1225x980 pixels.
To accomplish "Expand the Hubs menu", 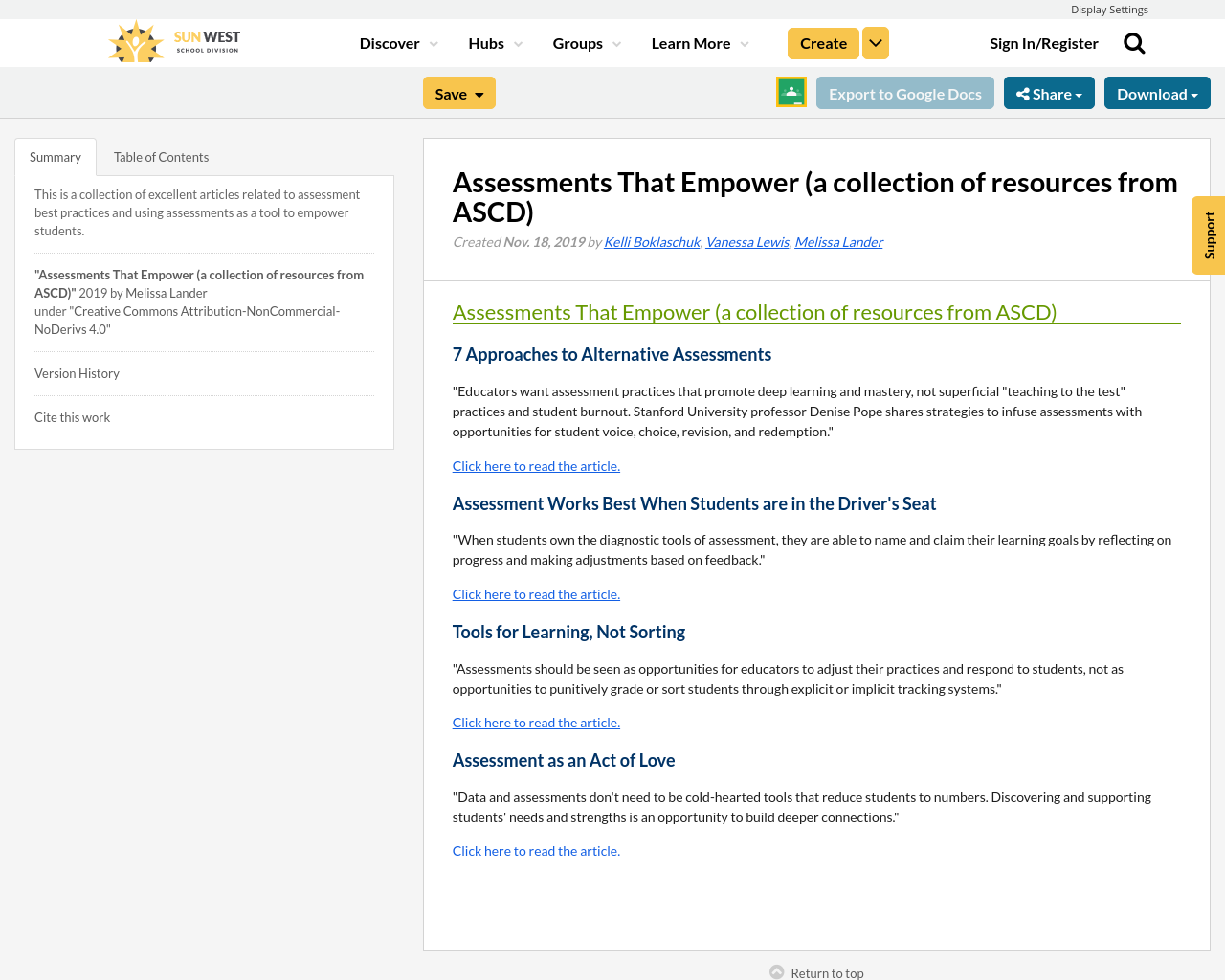I will [x=495, y=42].
